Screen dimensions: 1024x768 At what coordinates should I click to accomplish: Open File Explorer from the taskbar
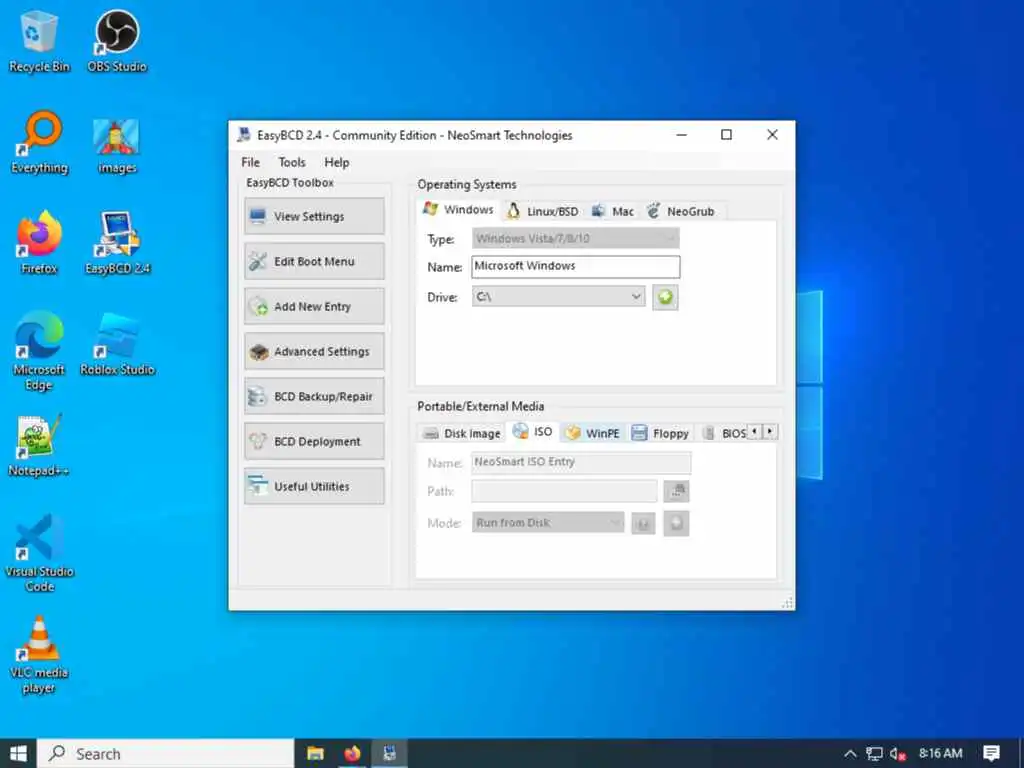[x=315, y=754]
